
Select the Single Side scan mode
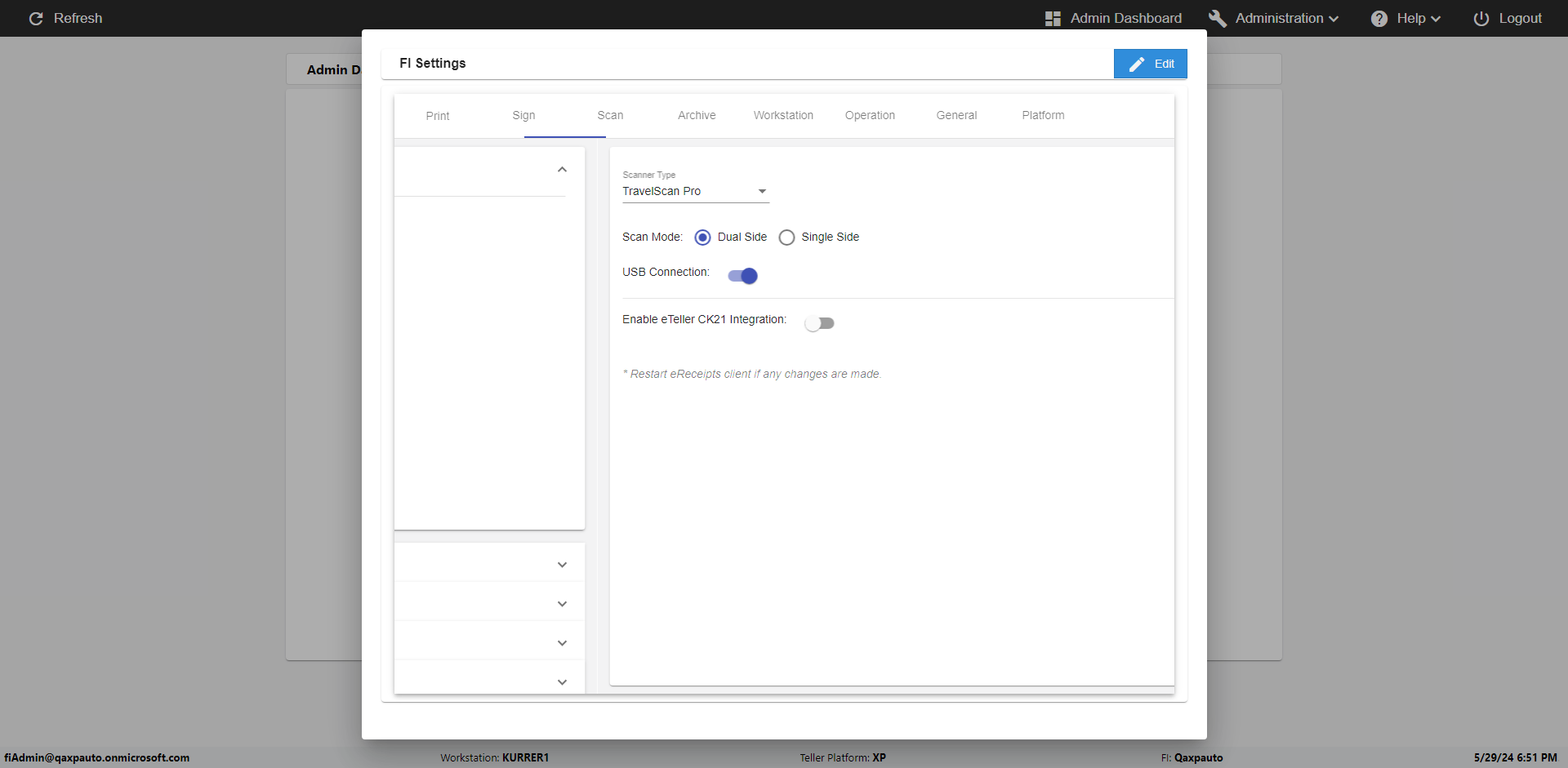(786, 238)
